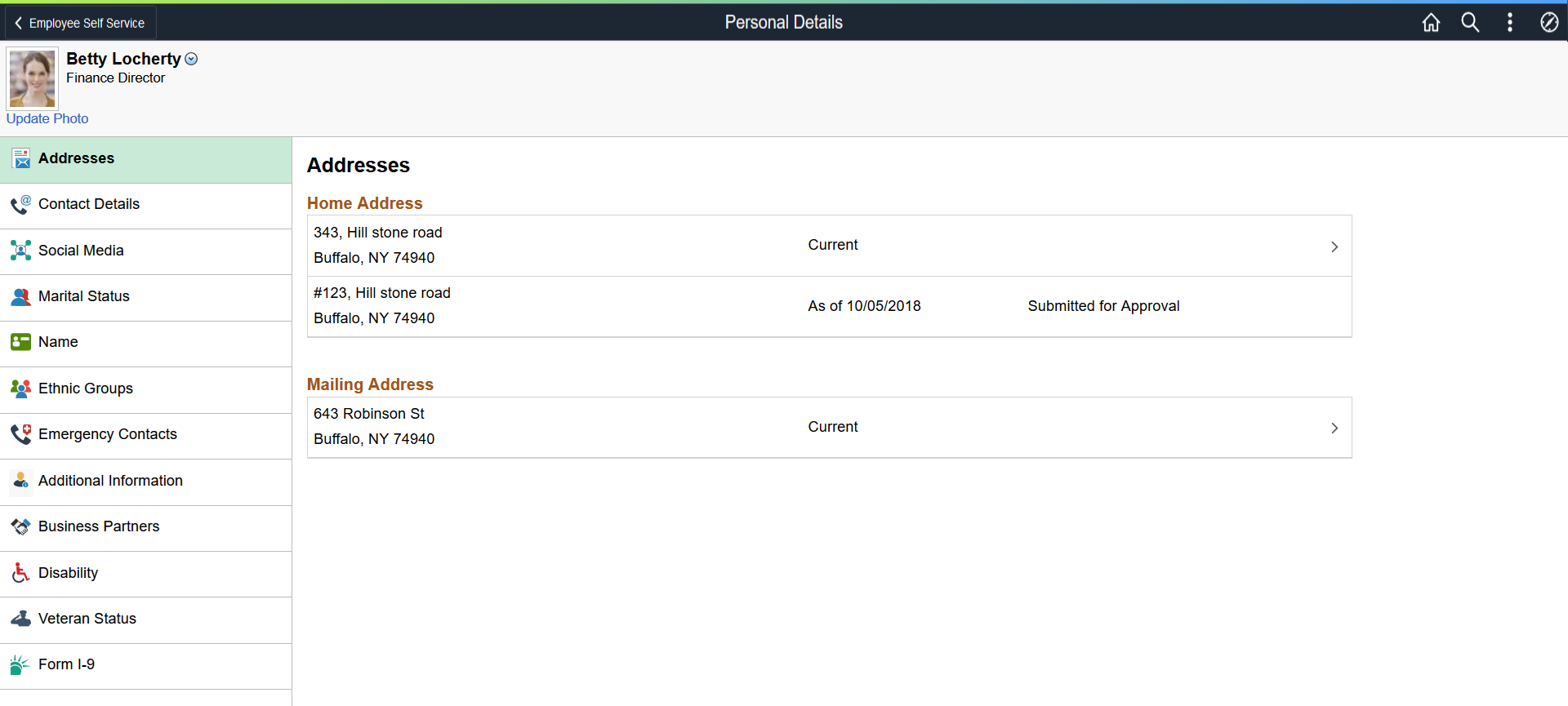Click the Mailing Address heading
The height and width of the screenshot is (706, 1568).
(370, 384)
